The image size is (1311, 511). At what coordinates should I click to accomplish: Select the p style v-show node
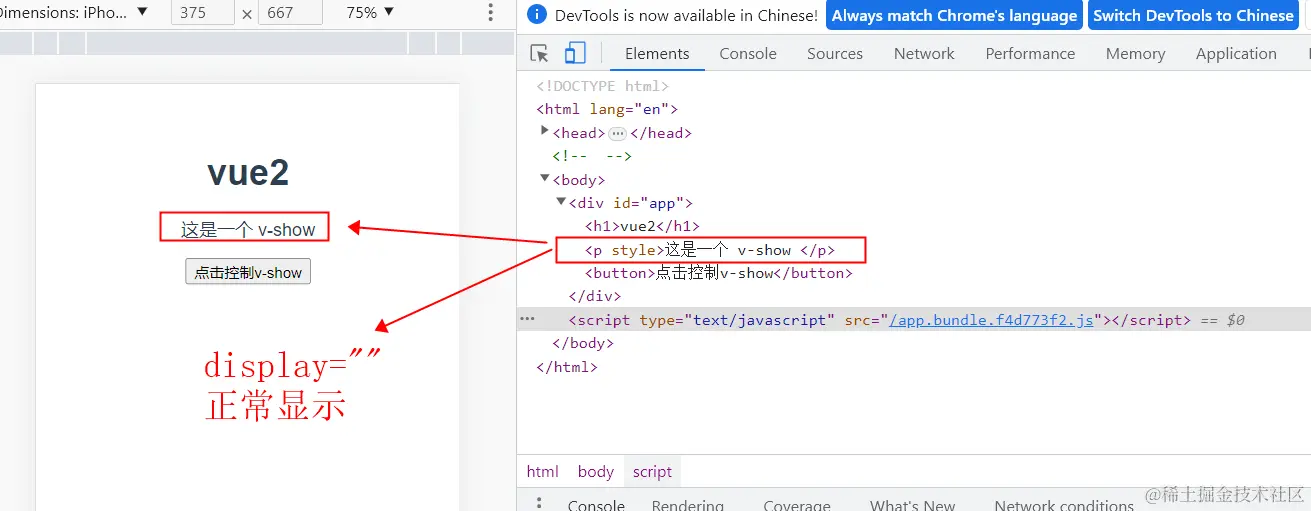[x=710, y=250]
